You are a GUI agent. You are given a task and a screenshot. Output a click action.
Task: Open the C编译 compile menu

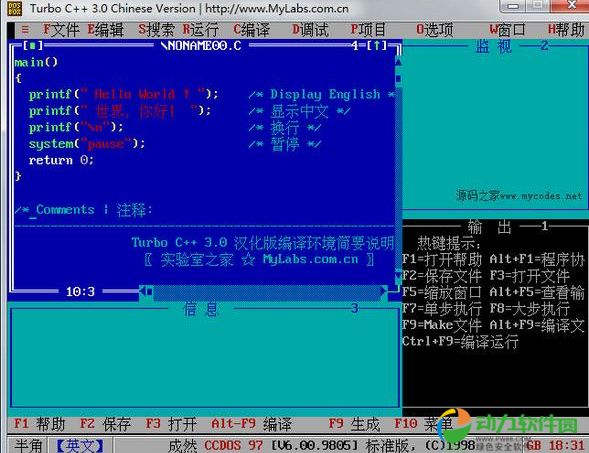point(251,29)
